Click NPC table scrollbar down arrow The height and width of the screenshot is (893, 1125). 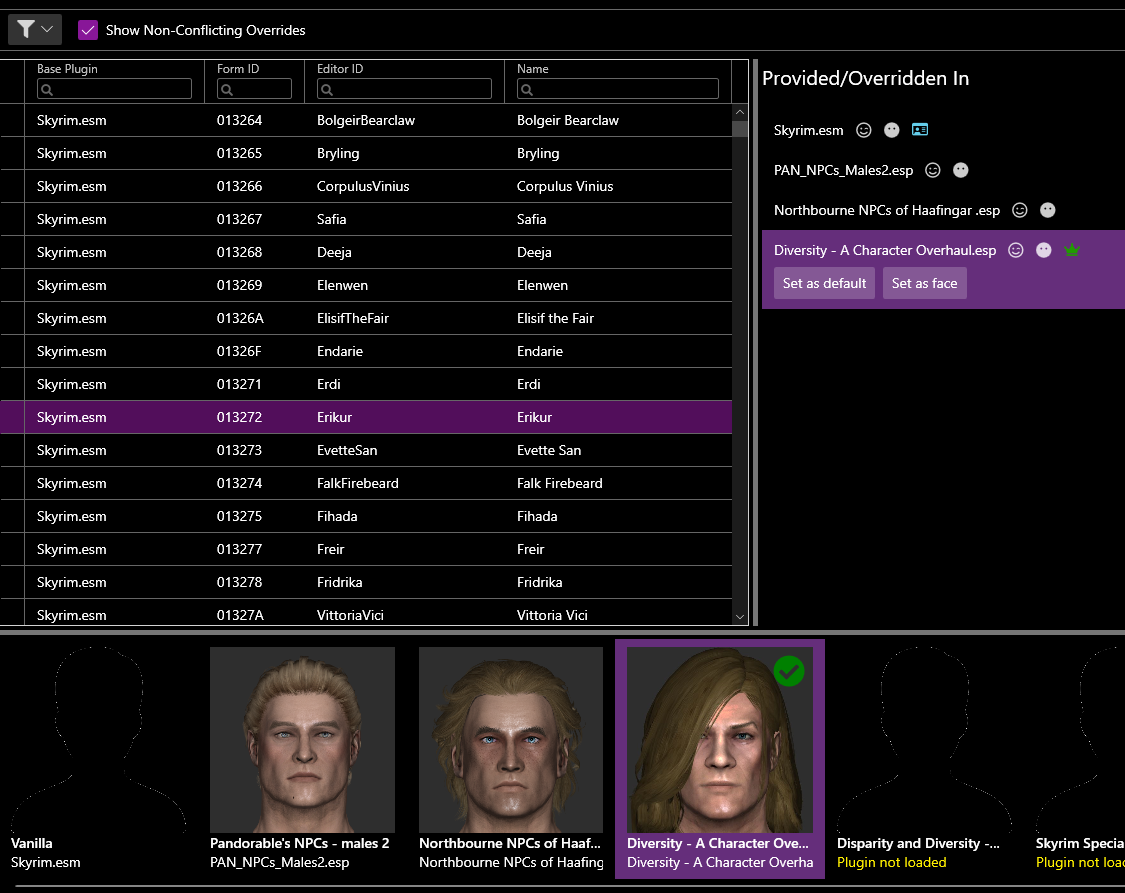point(740,617)
